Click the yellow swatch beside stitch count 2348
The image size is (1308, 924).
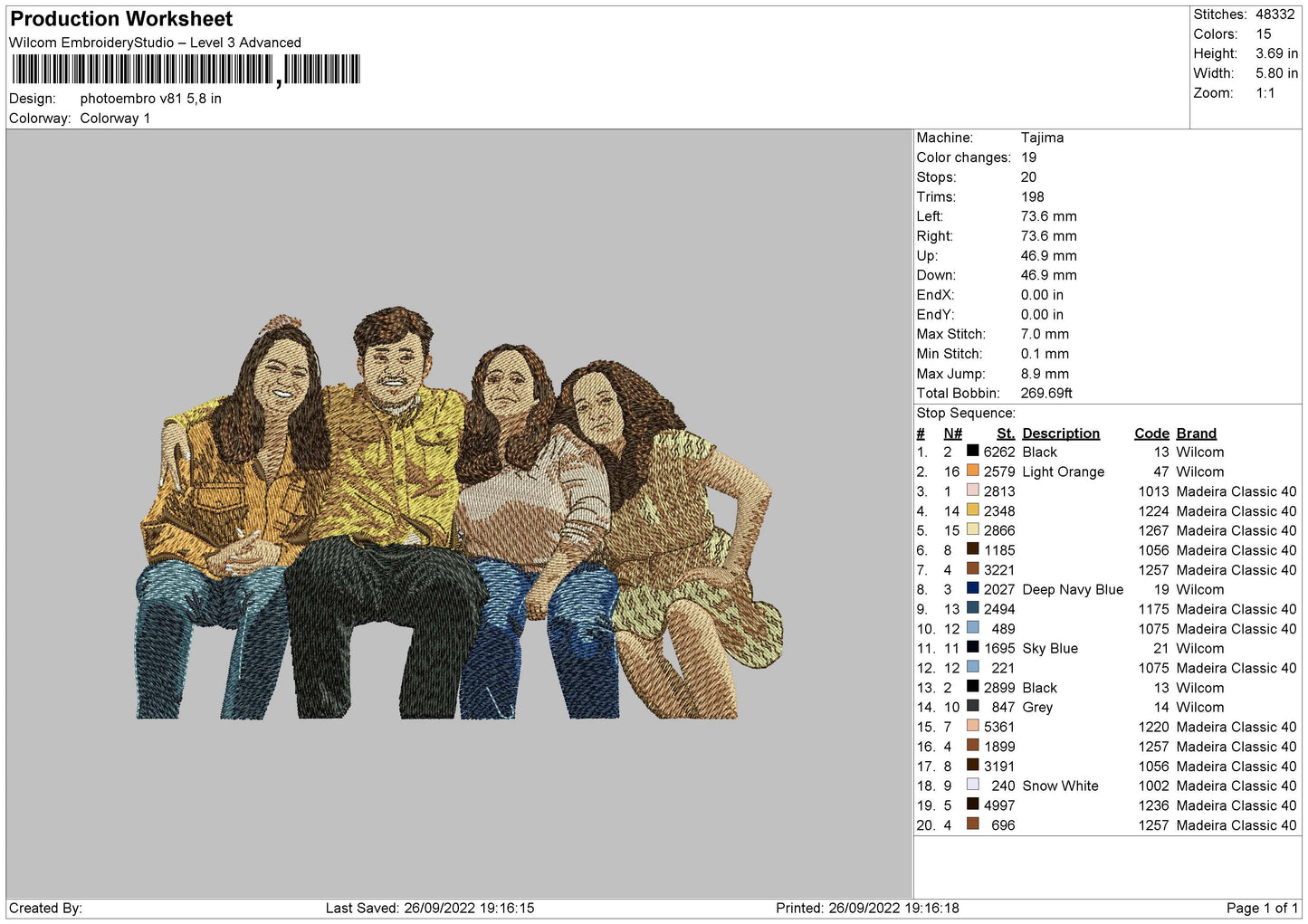tap(972, 510)
